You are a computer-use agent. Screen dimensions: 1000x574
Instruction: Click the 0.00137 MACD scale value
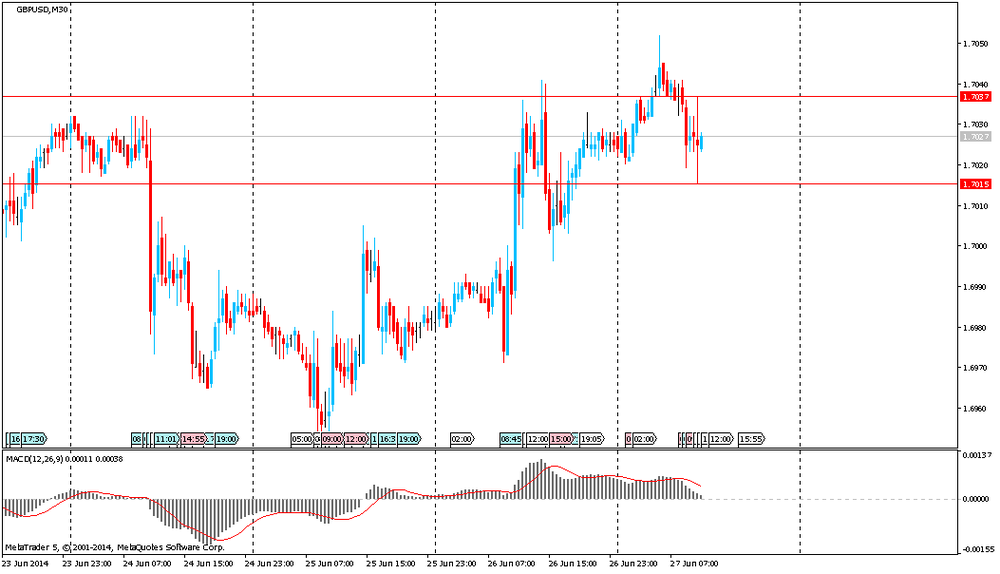[977, 455]
